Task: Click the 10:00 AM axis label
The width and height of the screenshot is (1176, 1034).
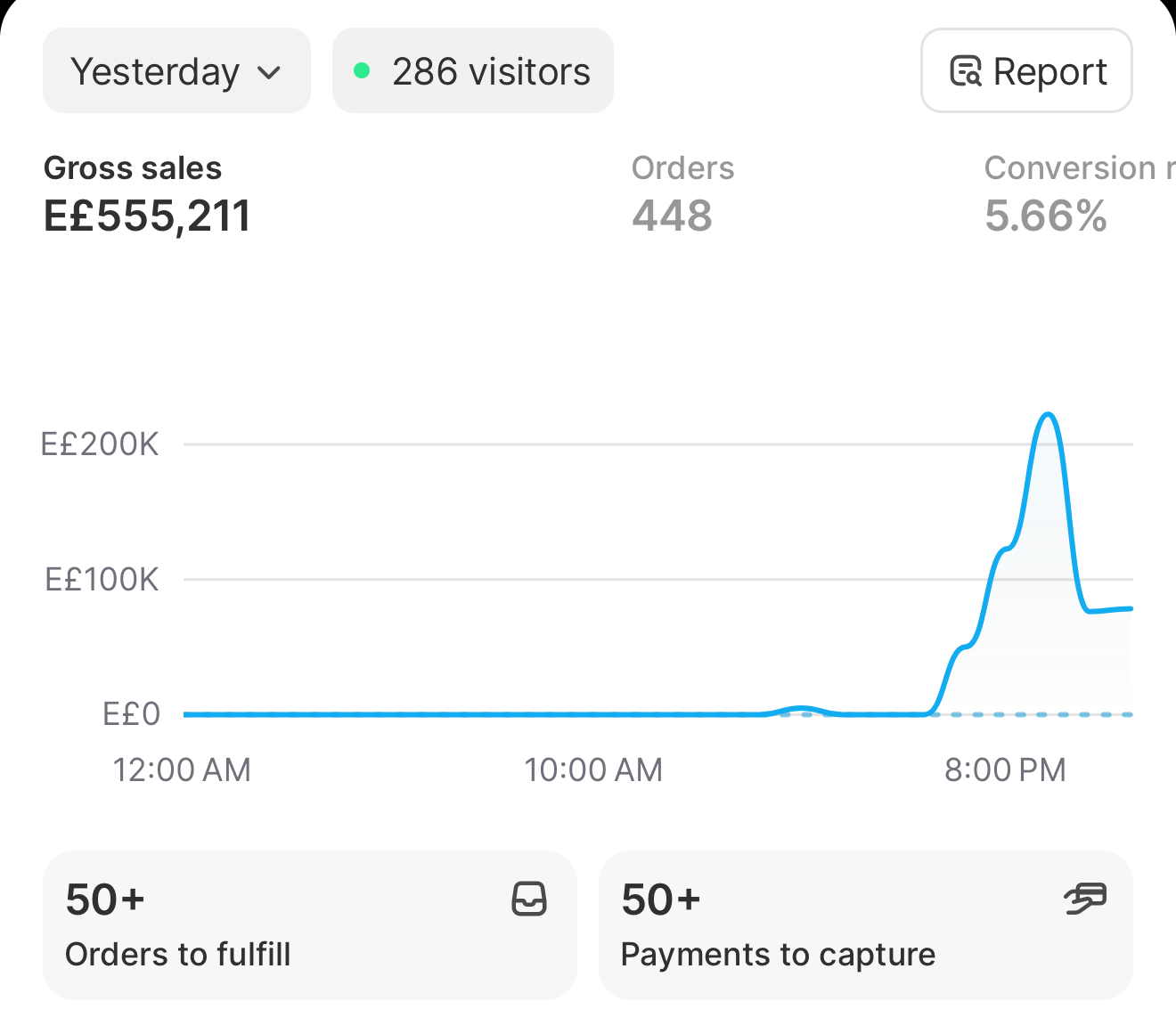Action: [593, 769]
